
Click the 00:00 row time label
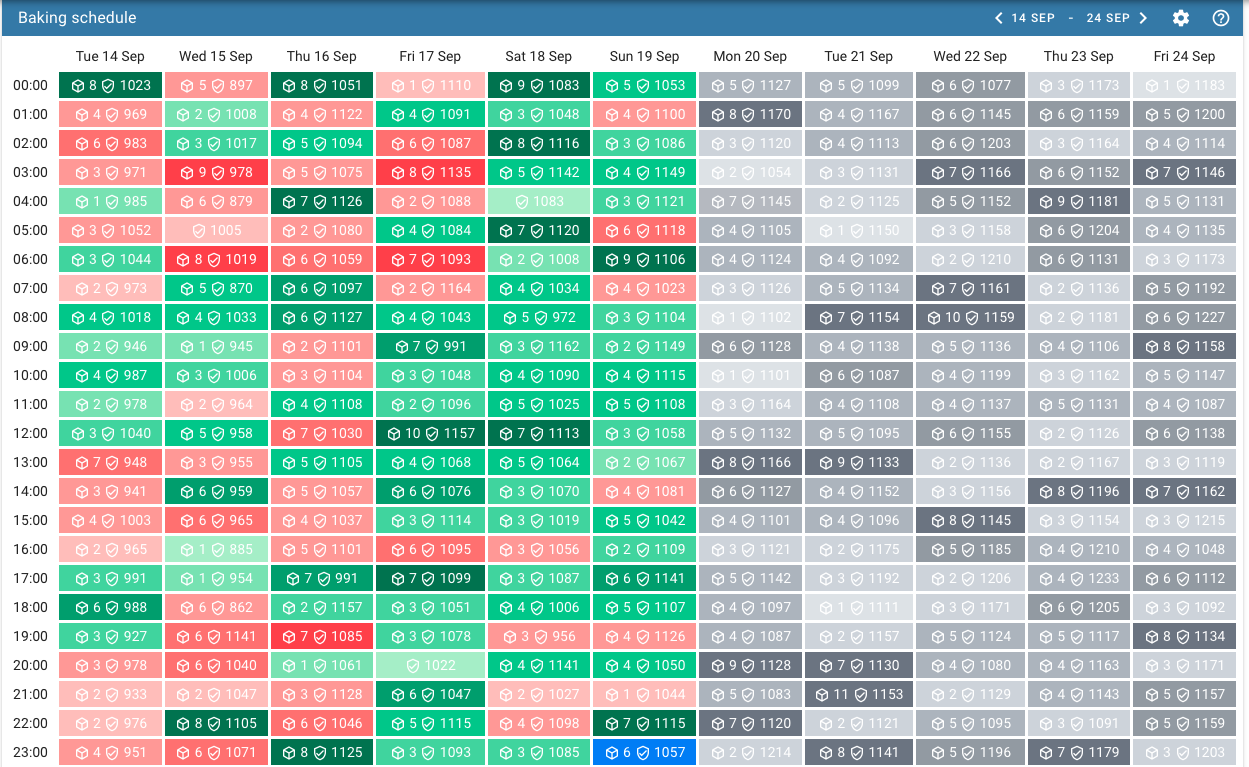30,86
